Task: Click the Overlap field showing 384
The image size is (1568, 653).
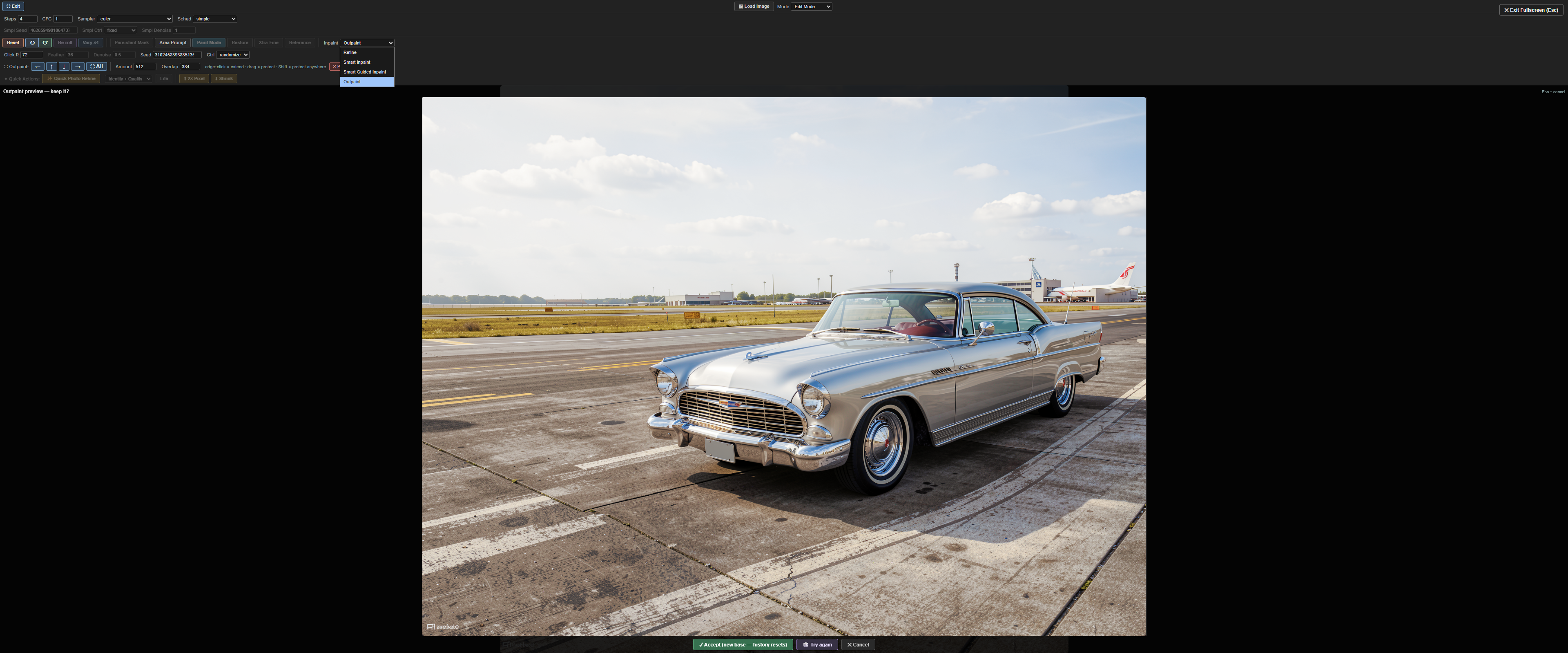Action: tap(190, 67)
